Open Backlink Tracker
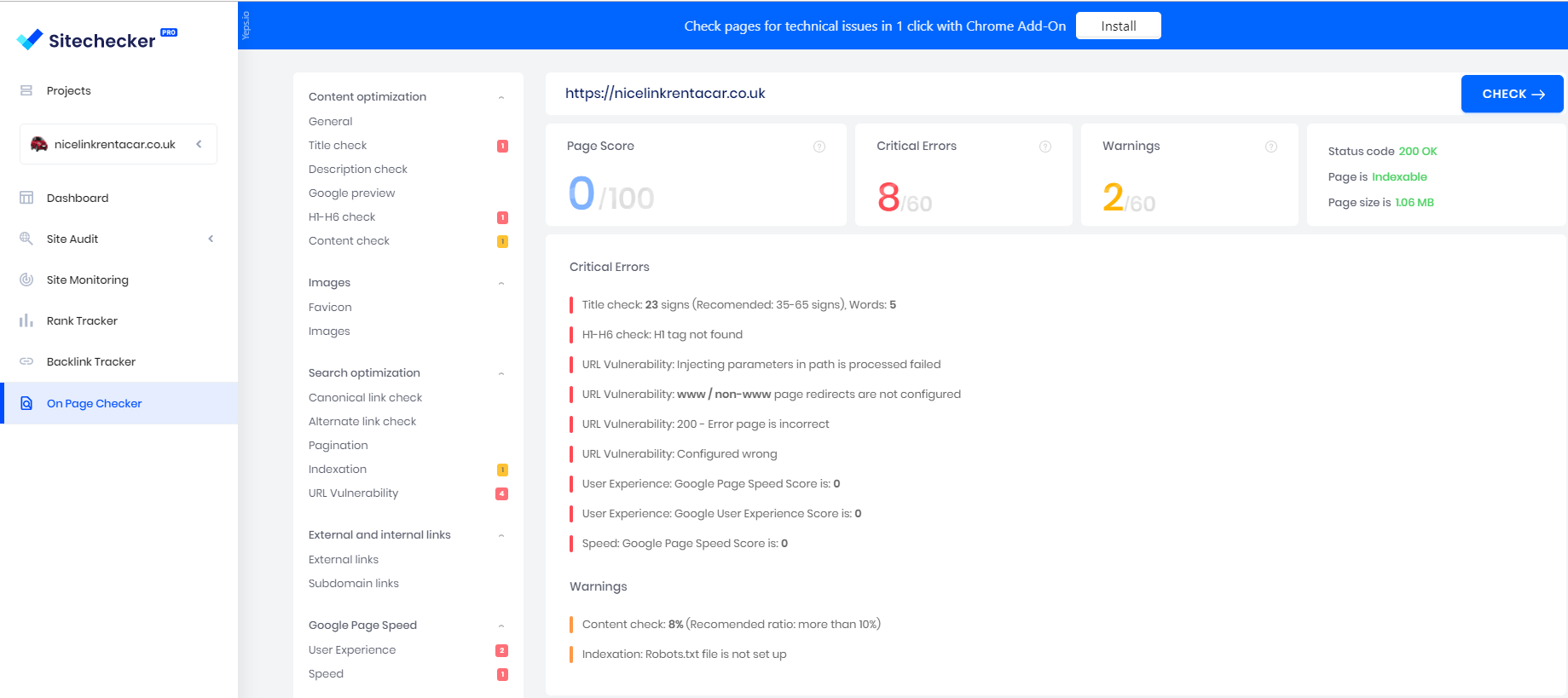 point(91,361)
